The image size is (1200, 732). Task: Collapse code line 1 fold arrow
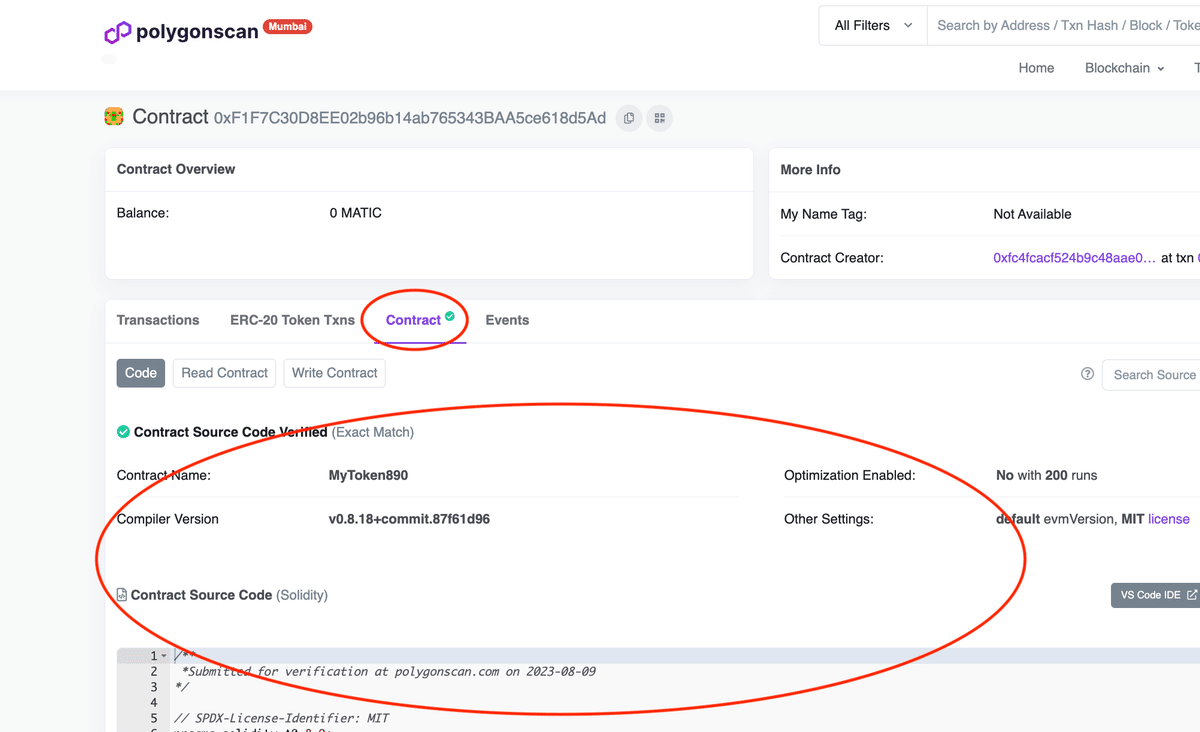click(164, 656)
